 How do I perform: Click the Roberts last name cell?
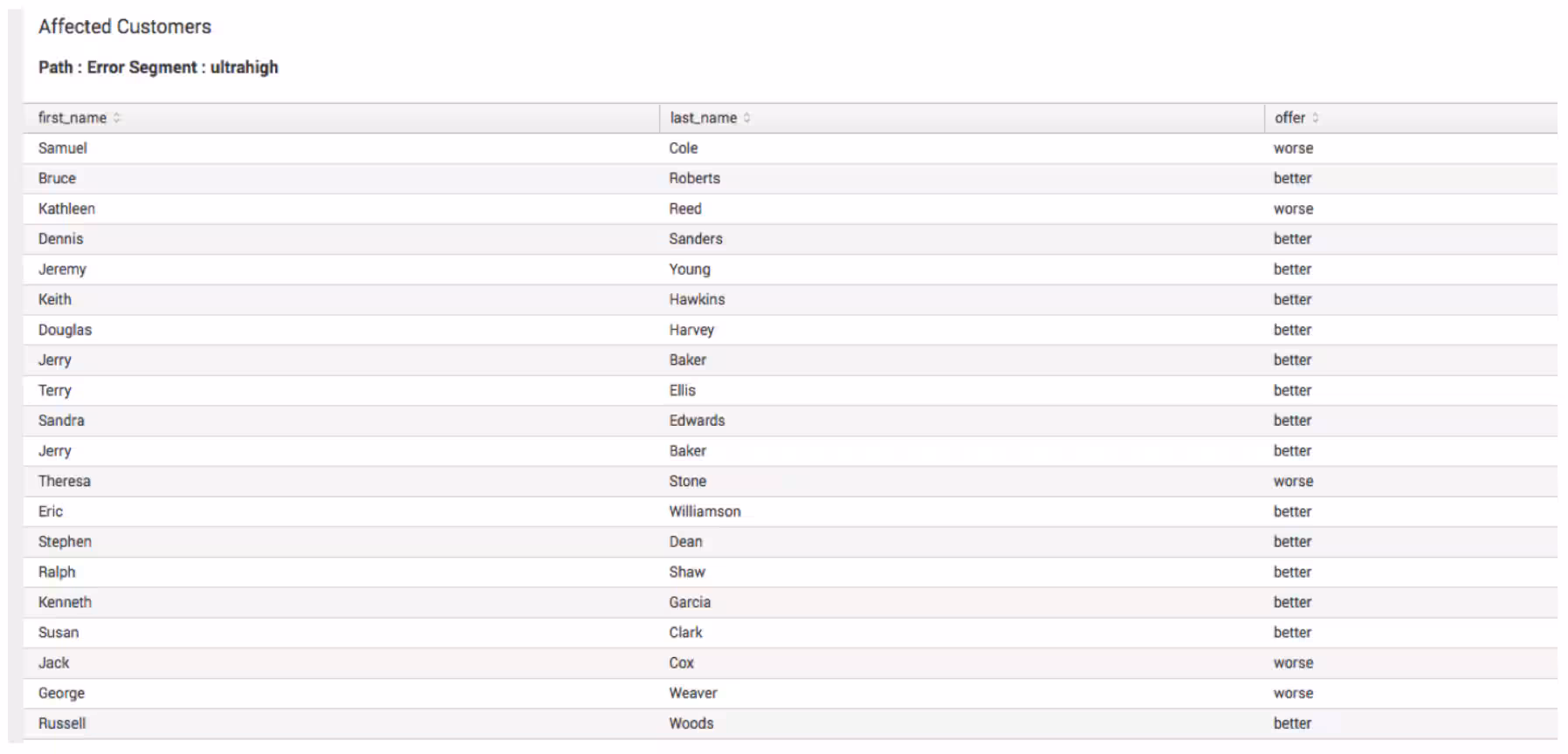[x=694, y=178]
